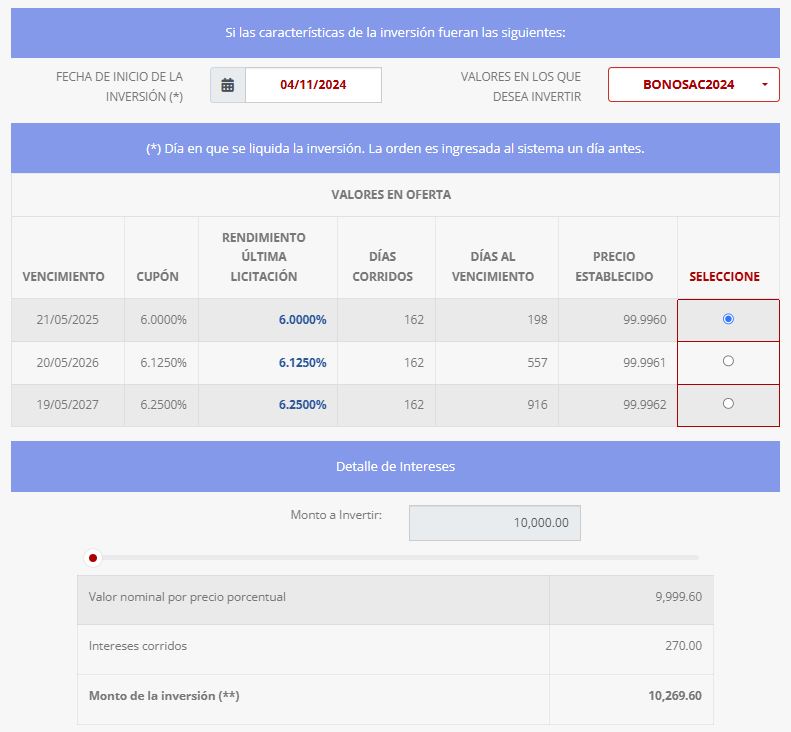The height and width of the screenshot is (732, 791).
Task: Expand the BONOSAC2024 securities dropdown
Action: [693, 85]
